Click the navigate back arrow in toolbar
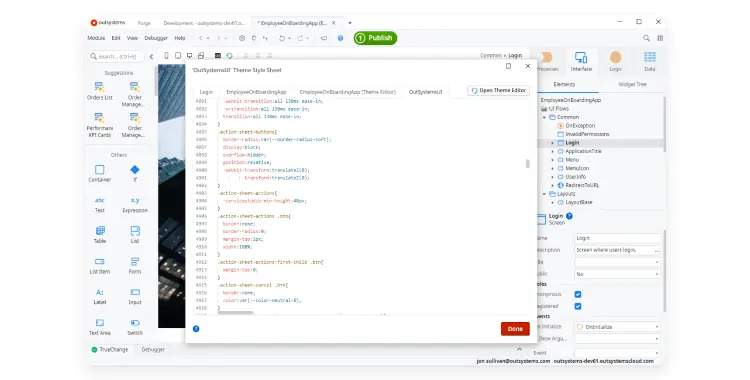Screen dimensions: 750x380 tap(201, 38)
